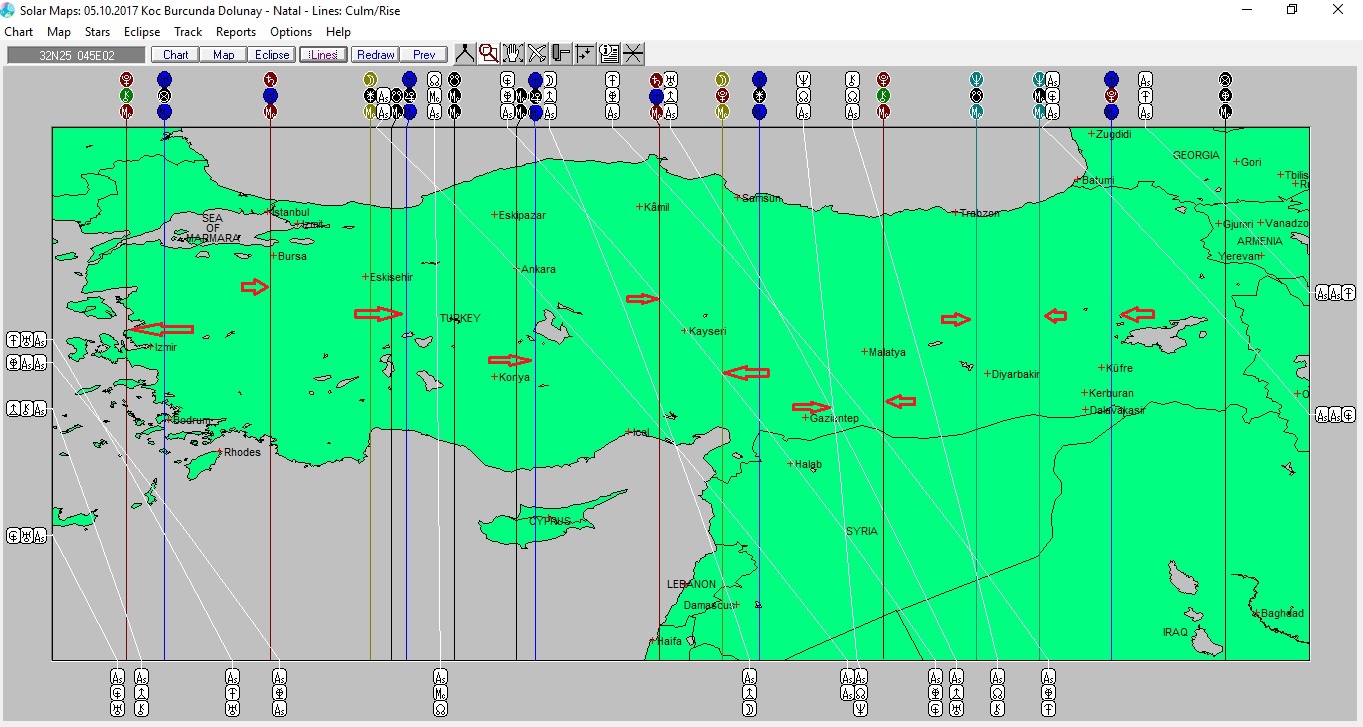Image resolution: width=1363 pixels, height=727 pixels.
Task: Open the Options menu
Action: [x=291, y=32]
